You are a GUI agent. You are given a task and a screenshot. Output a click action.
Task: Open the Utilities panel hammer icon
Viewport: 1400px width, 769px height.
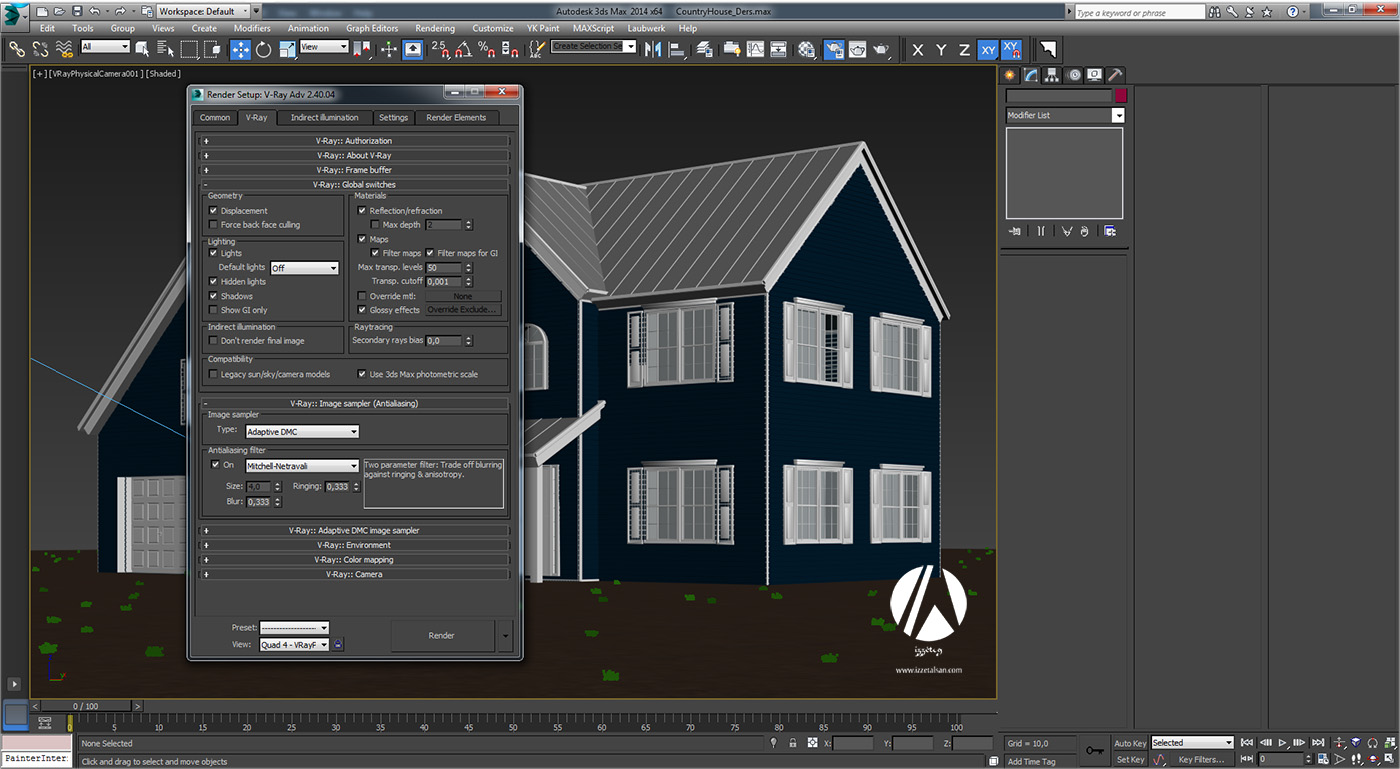pyautogui.click(x=1116, y=74)
